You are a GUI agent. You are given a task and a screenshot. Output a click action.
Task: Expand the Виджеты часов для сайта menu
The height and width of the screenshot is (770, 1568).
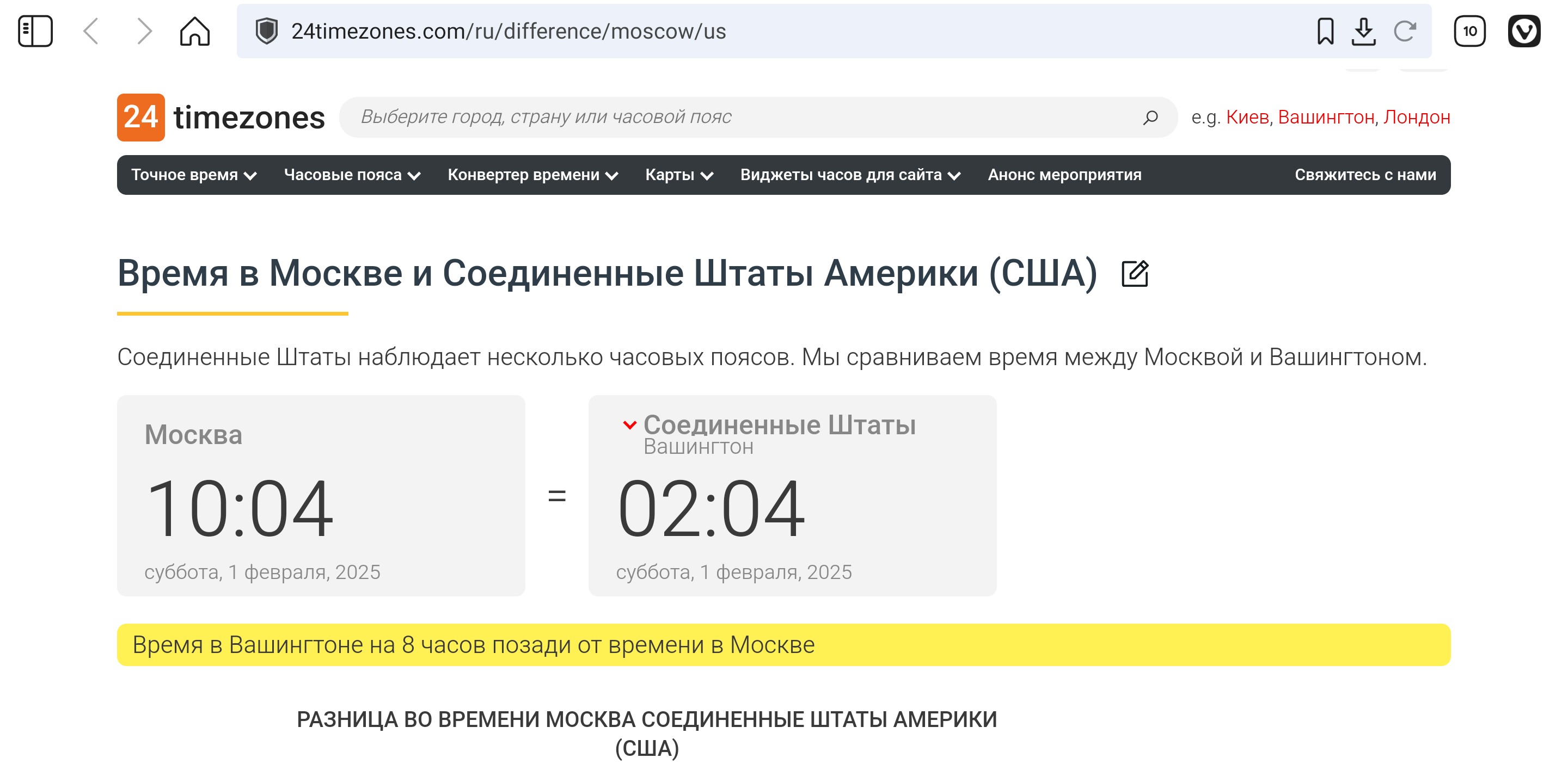[x=850, y=175]
